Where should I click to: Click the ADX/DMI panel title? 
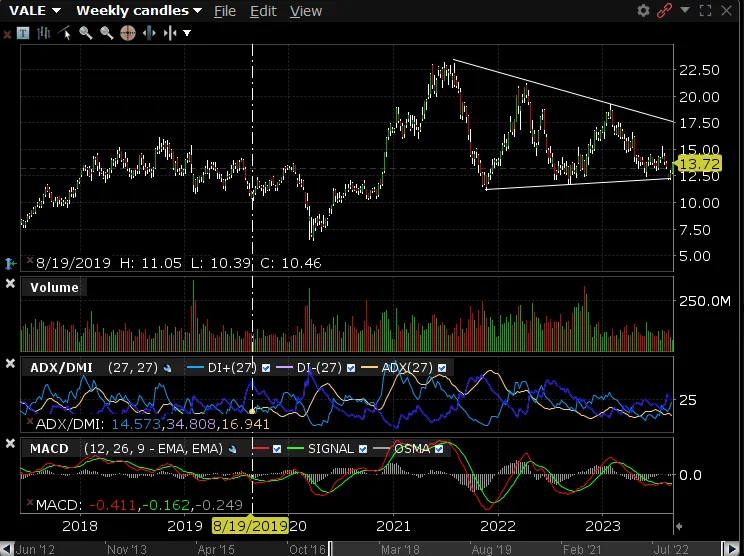click(x=61, y=368)
